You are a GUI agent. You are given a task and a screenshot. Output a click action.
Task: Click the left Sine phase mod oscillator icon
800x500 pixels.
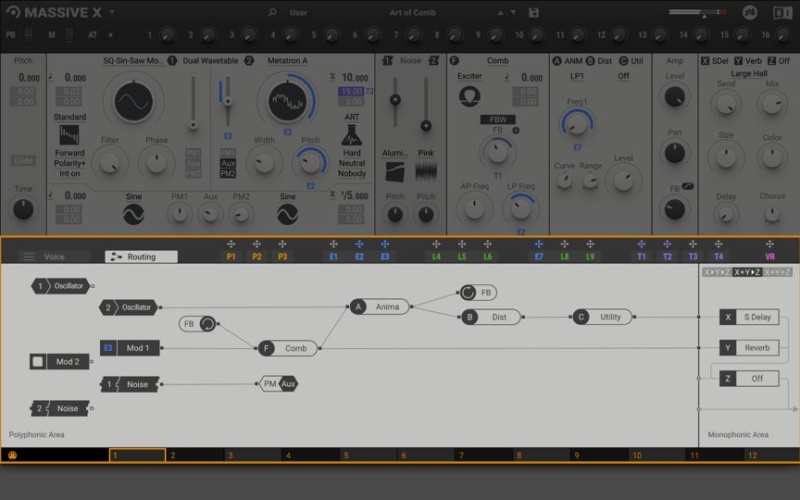coord(134,214)
